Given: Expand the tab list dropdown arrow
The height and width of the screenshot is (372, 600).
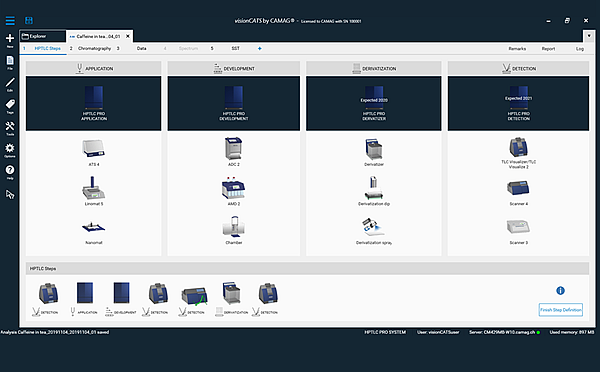Looking at the screenshot, I should coord(589,36).
